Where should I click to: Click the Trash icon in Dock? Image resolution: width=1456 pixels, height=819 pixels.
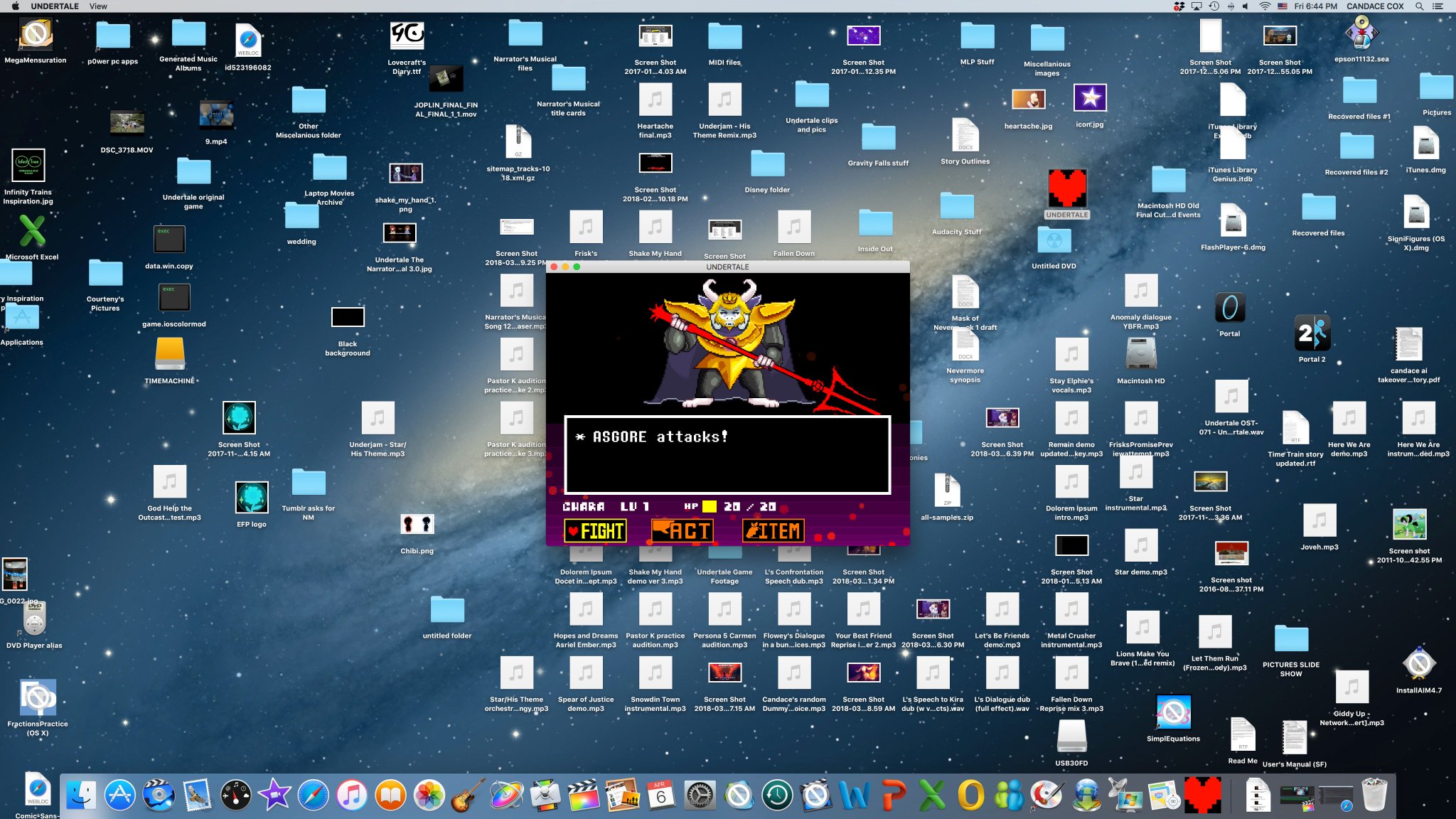[1374, 794]
